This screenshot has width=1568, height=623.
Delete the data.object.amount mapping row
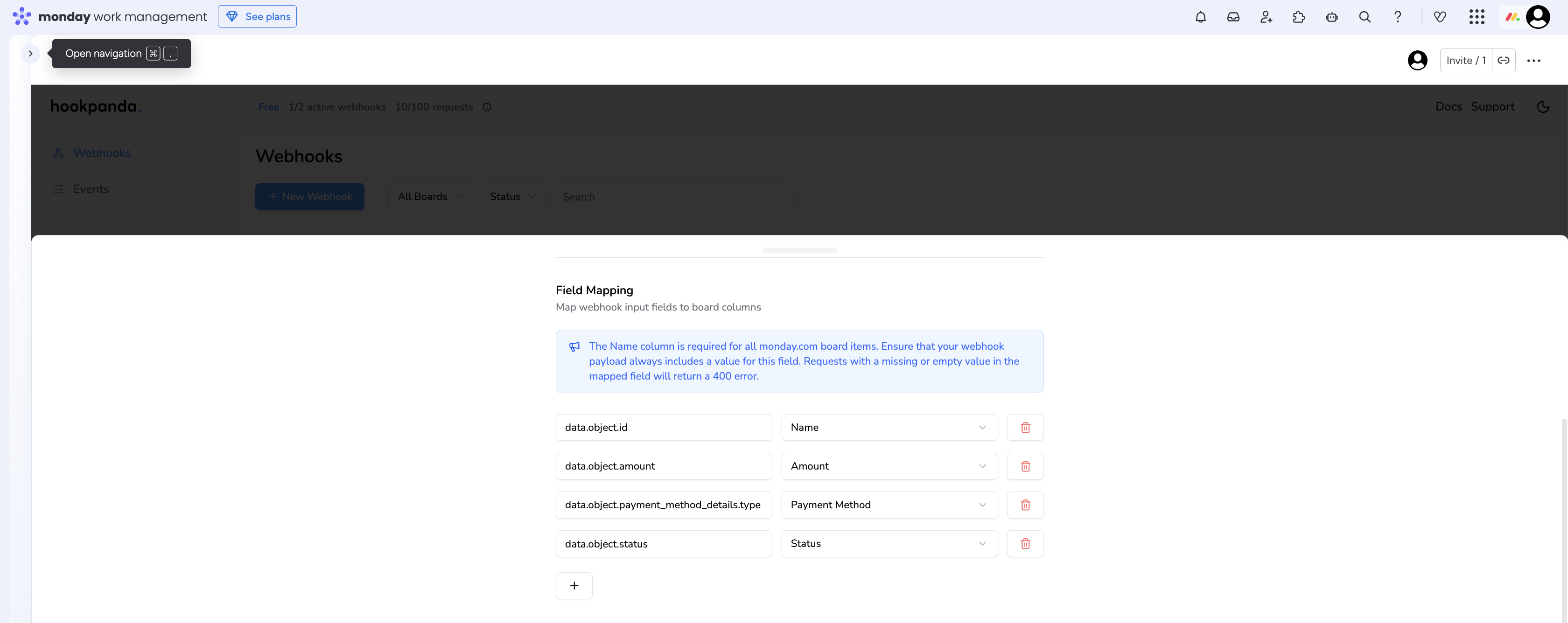pyautogui.click(x=1025, y=466)
